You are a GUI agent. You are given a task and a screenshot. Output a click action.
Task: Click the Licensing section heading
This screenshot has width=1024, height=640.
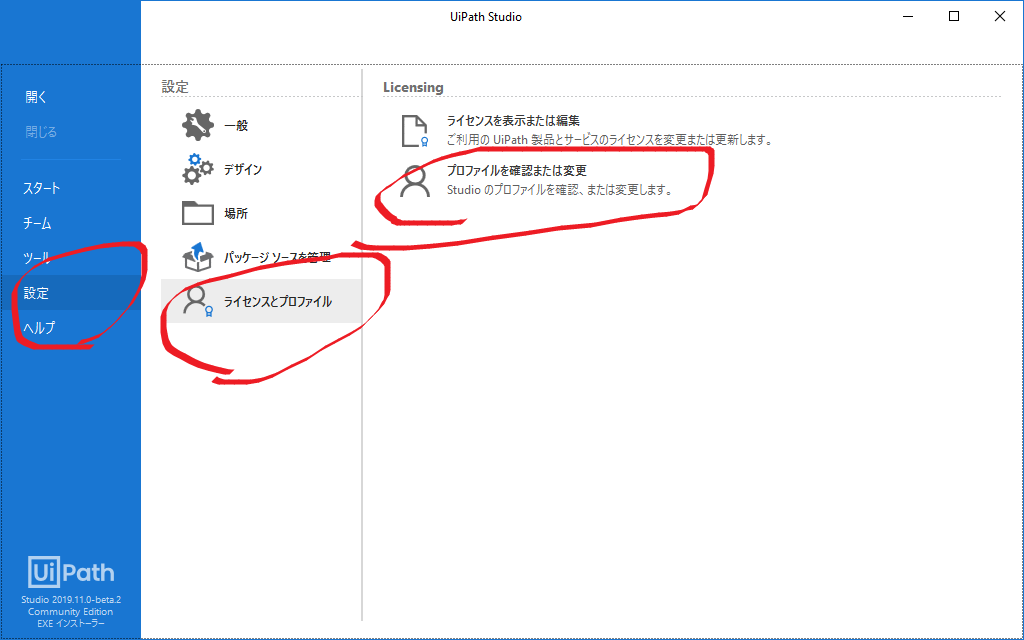pos(413,87)
